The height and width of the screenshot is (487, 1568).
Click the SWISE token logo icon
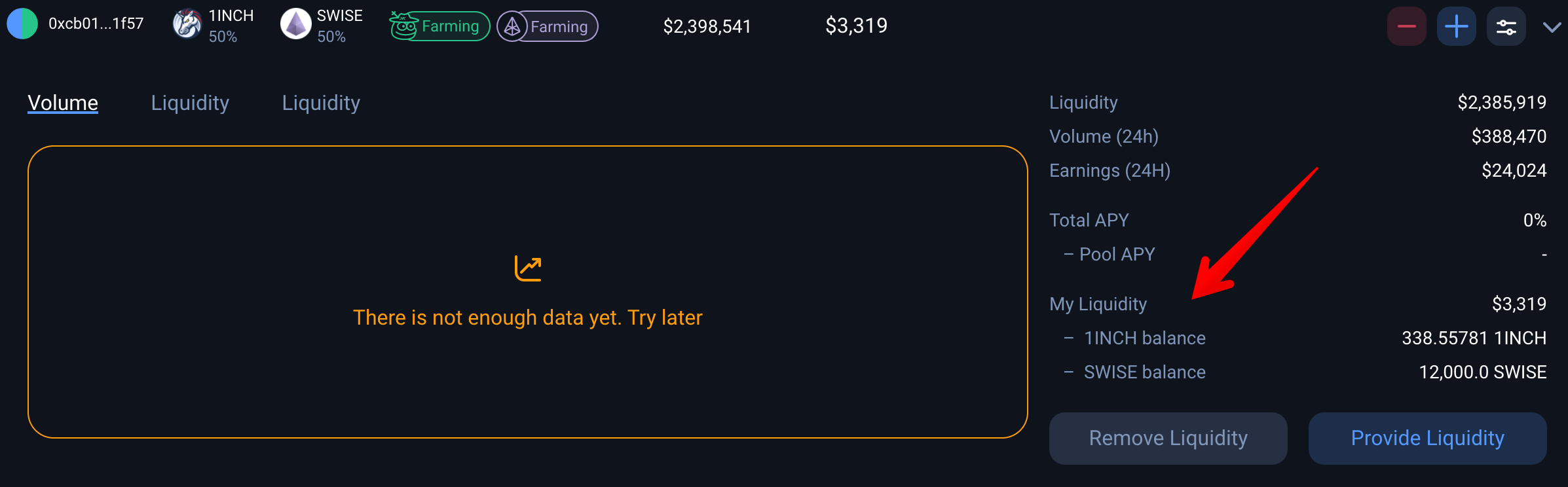[x=295, y=24]
